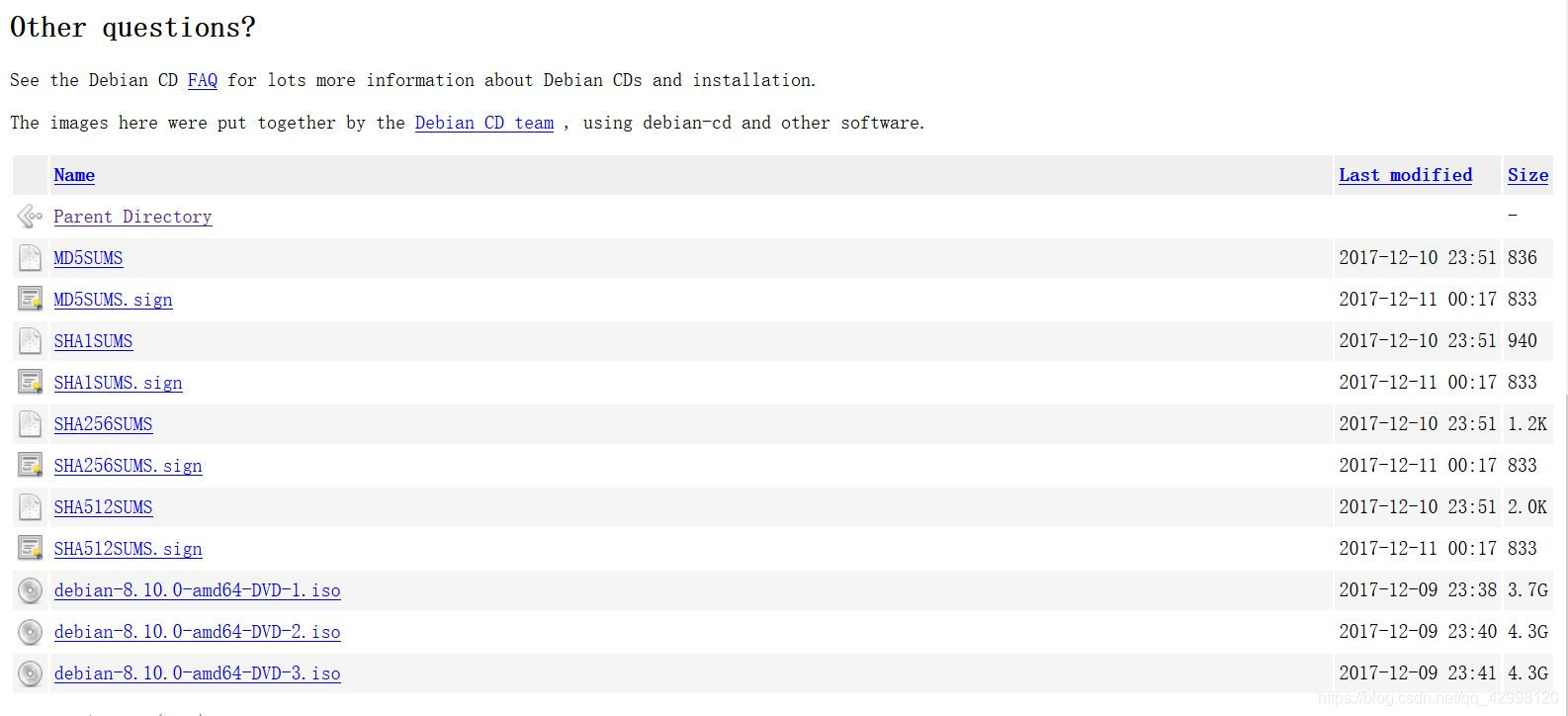The image size is (1568, 716).
Task: Sort listing by Size column
Action: [x=1527, y=175]
